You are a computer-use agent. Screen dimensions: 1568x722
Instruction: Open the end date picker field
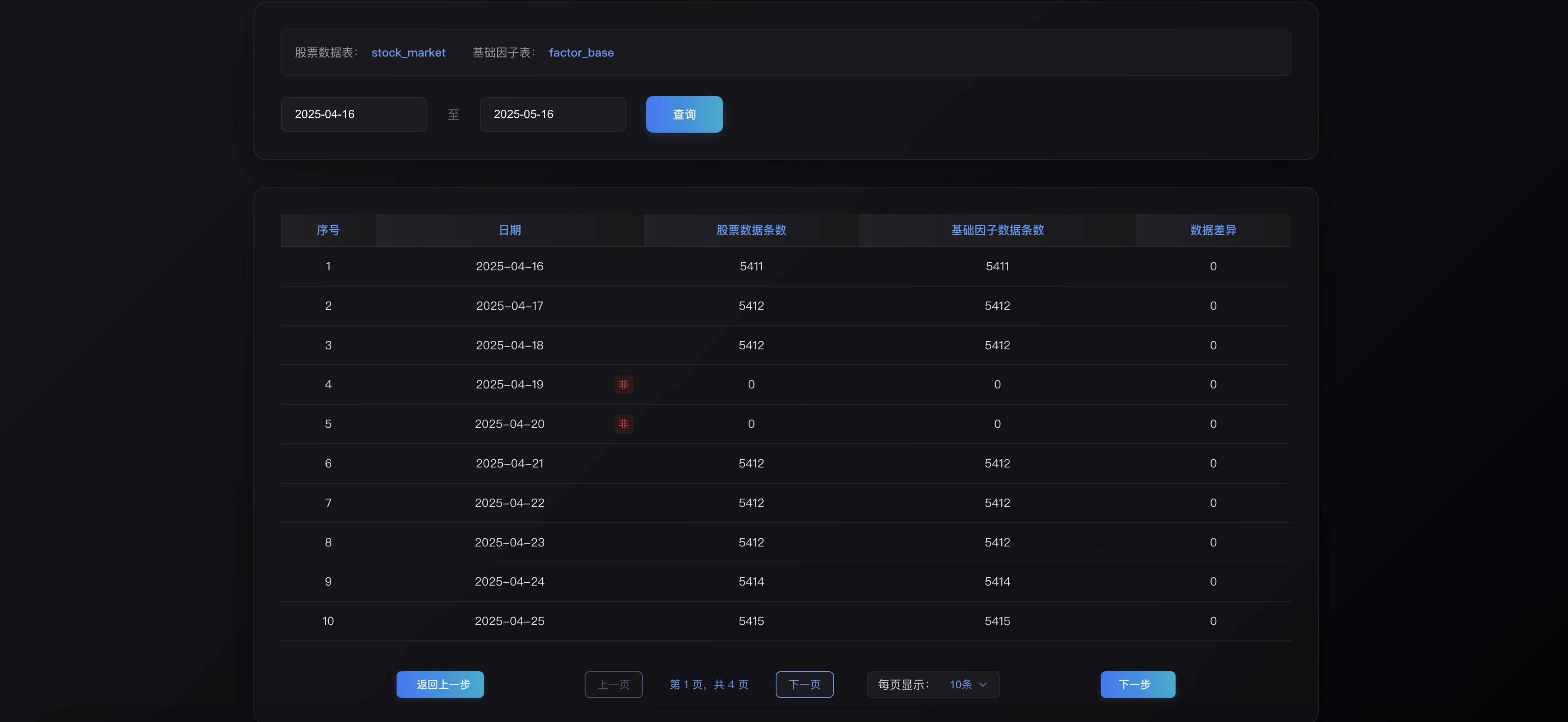click(x=552, y=114)
